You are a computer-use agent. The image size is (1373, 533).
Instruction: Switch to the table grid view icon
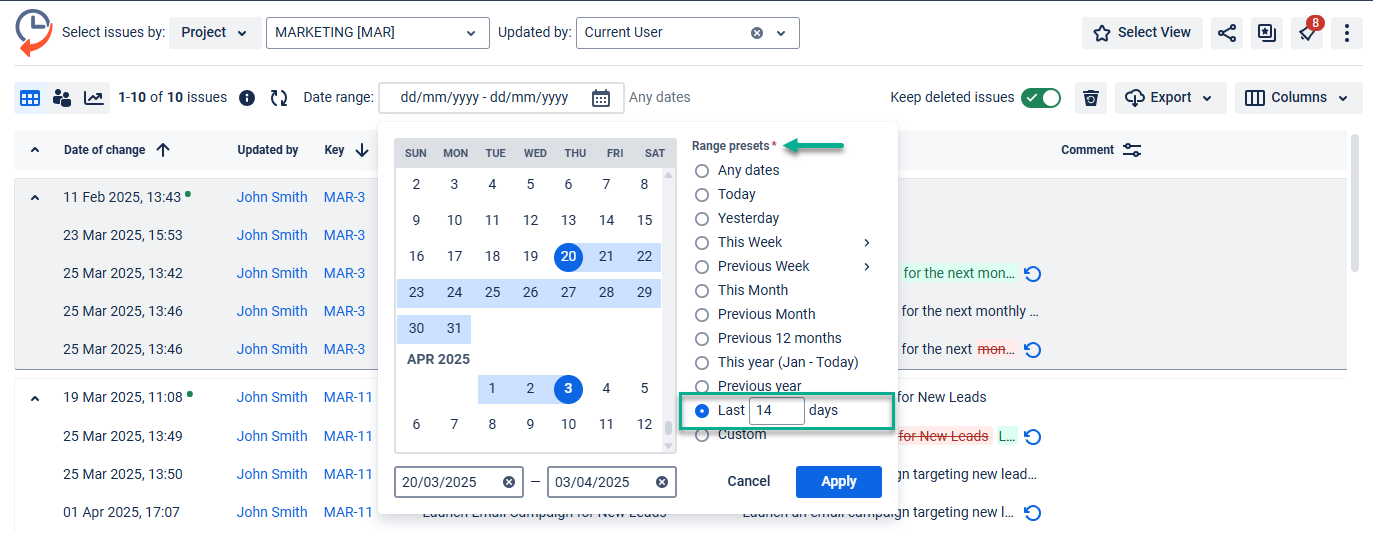click(x=30, y=98)
